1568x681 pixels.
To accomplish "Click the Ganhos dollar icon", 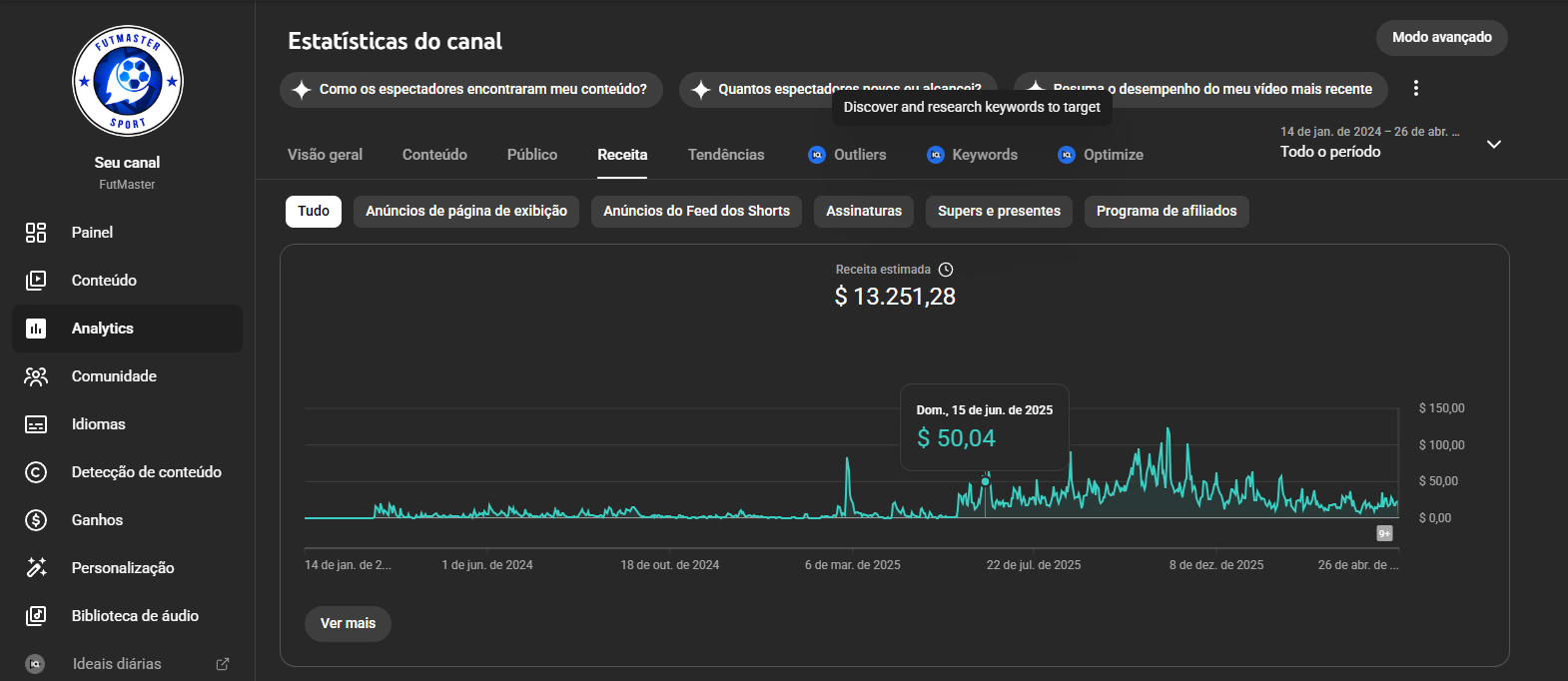I will click(36, 520).
